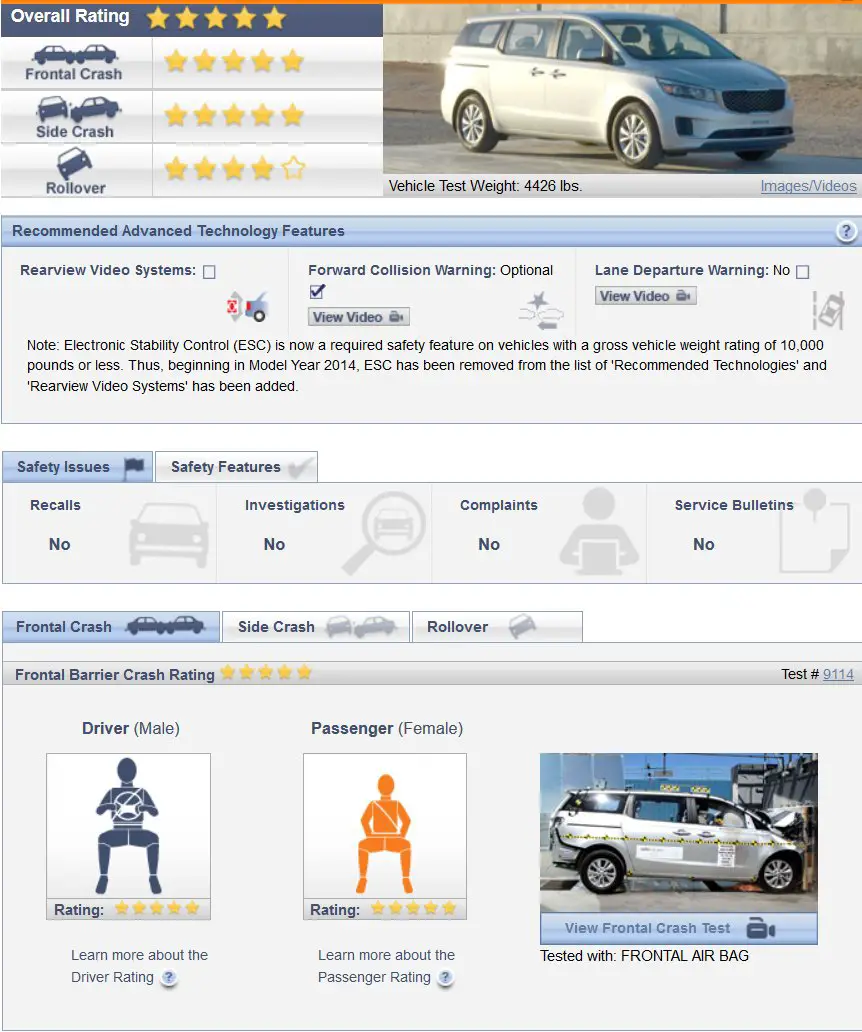The height and width of the screenshot is (1032, 862).
Task: Click the Passenger female dummy figure
Action: point(385,833)
